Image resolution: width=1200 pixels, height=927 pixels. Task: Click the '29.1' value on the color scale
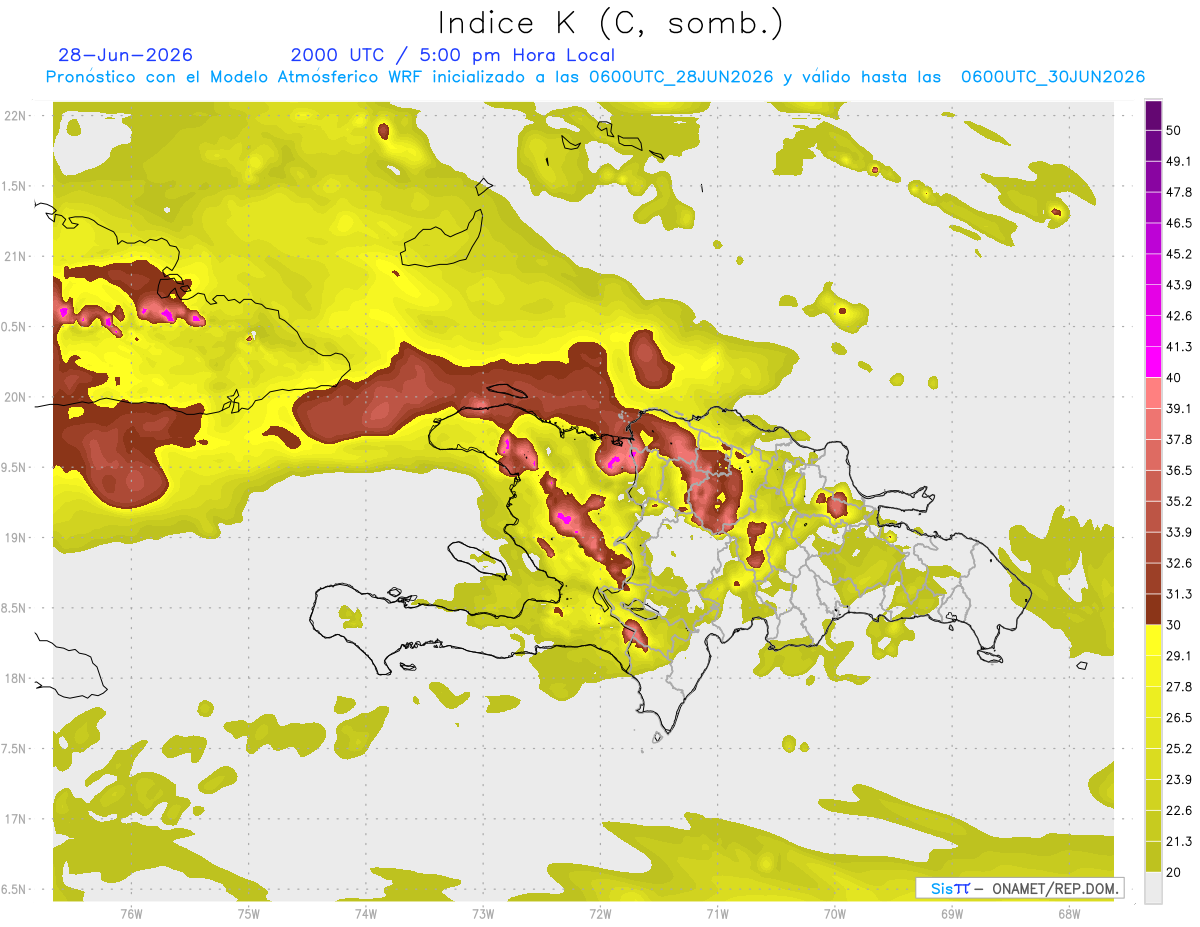pyautogui.click(x=1179, y=656)
